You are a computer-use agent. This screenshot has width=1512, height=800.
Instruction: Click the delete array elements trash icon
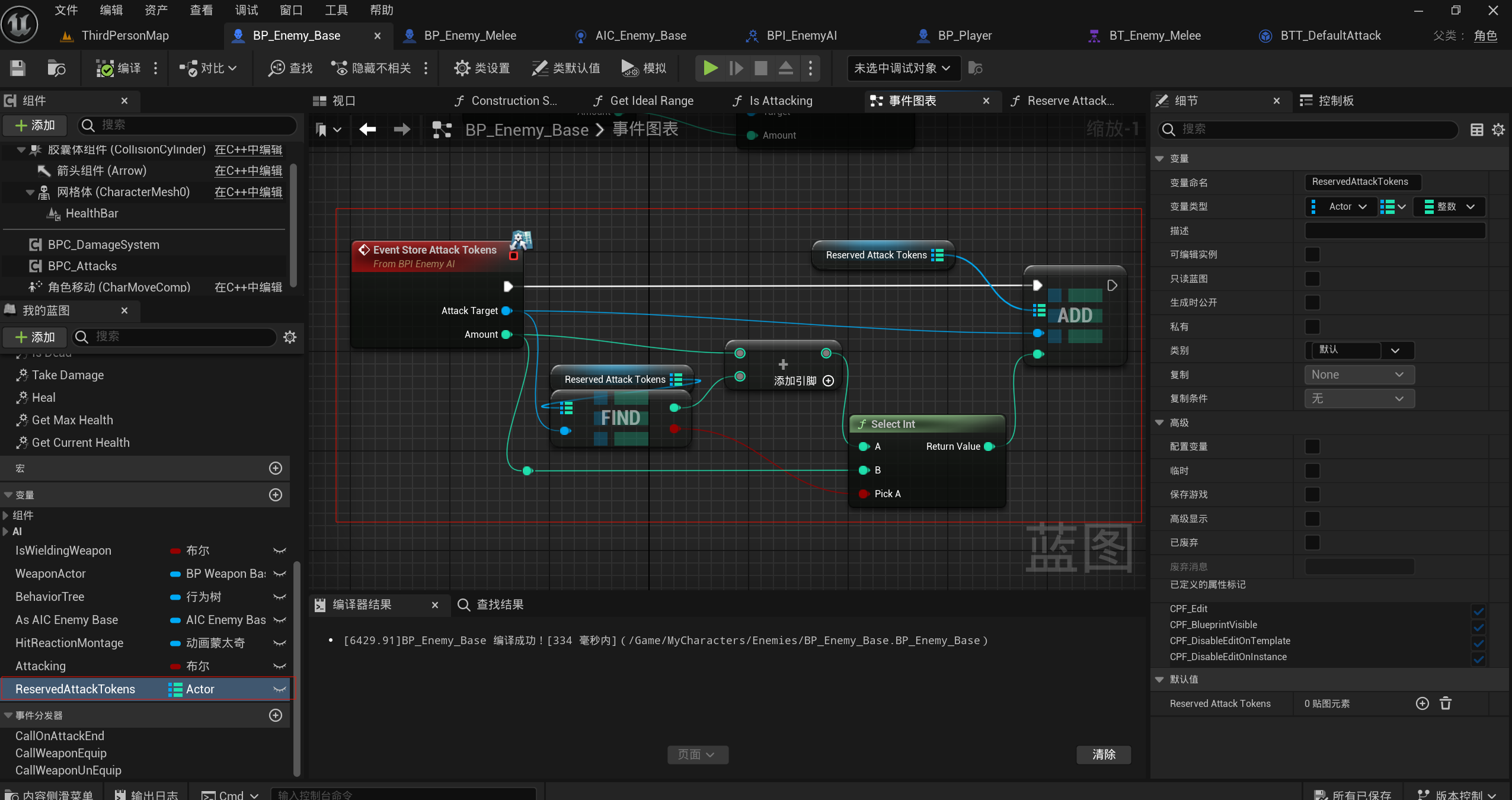(1445, 703)
